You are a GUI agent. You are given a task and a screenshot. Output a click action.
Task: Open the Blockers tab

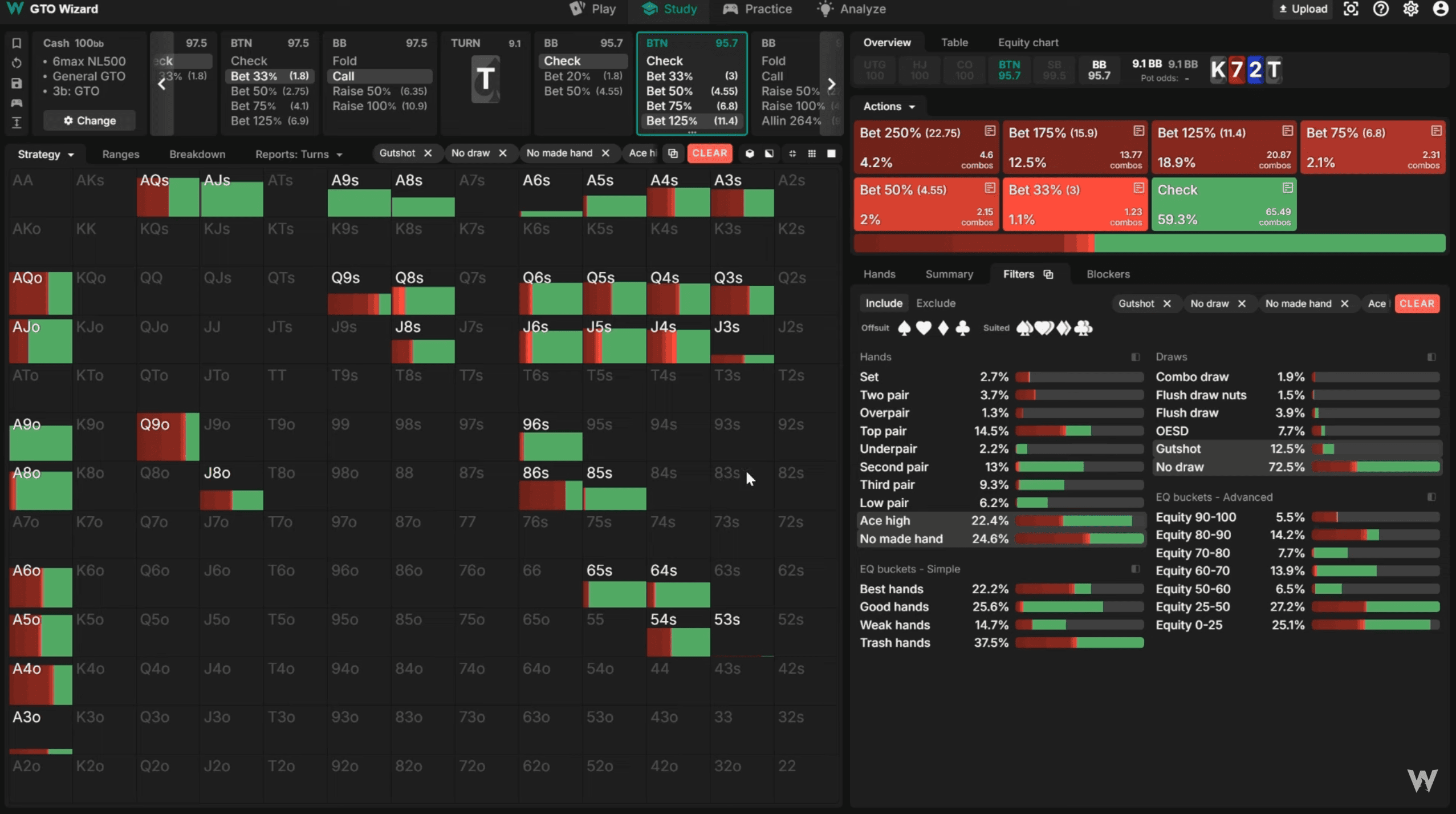(x=1107, y=274)
